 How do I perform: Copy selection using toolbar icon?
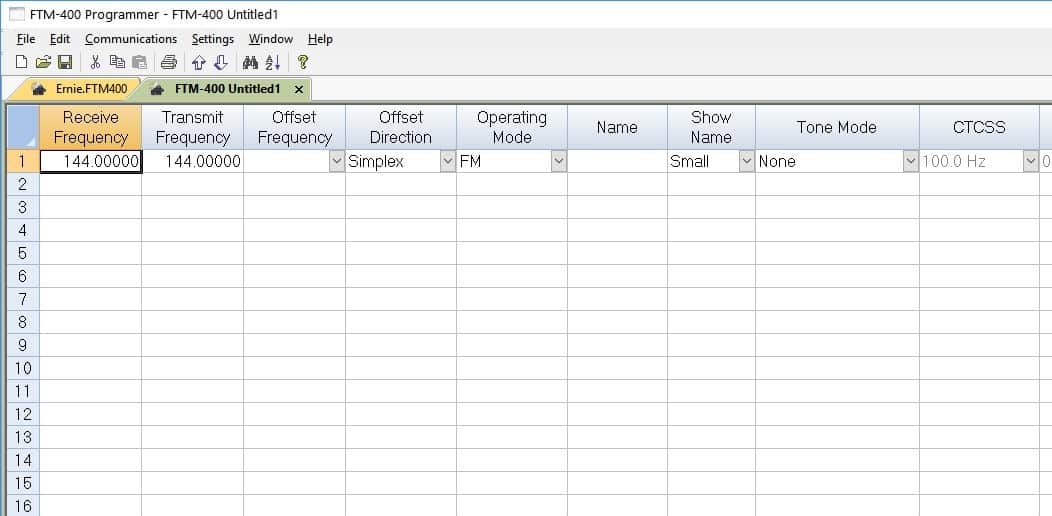coord(117,62)
